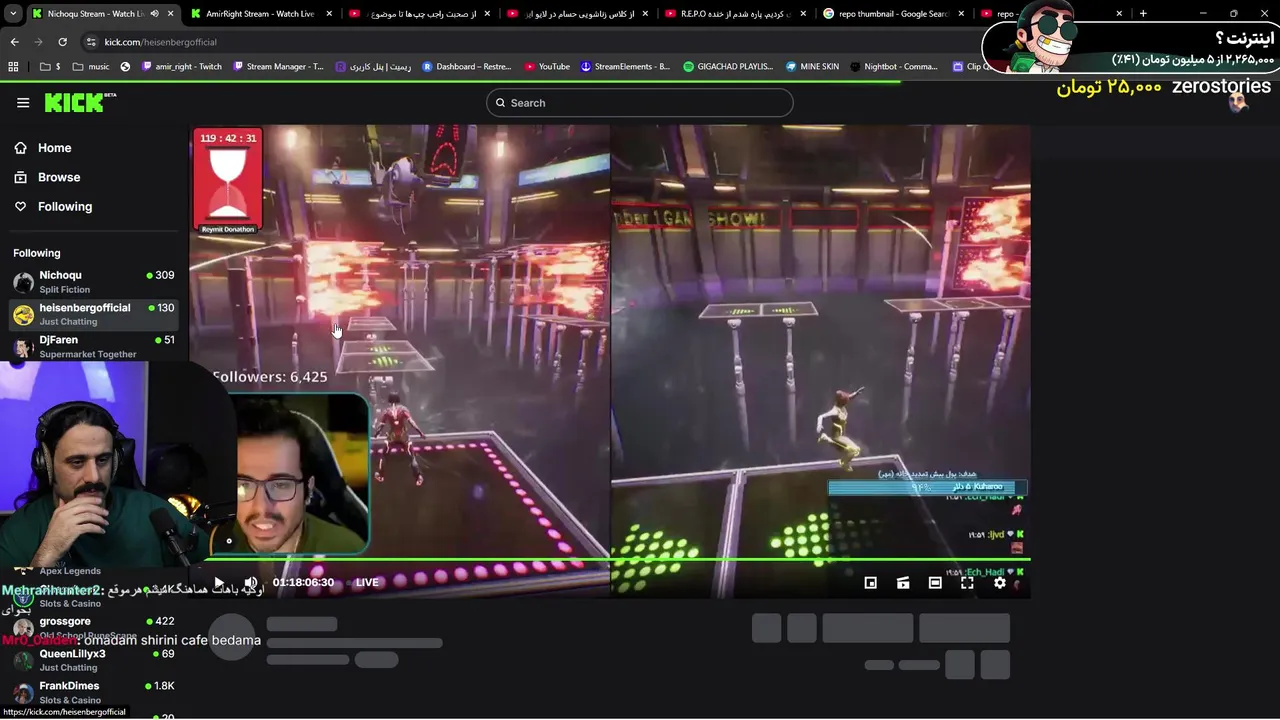Open Stream Manager bookmark
Viewport: 1280px width, 720px height.
(x=278, y=67)
